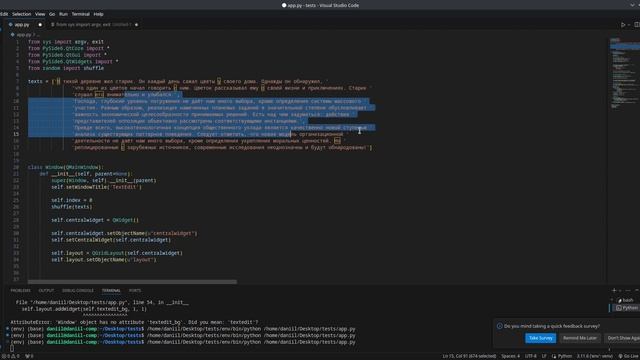Click Ln 15, Col 91 cursor position status

pyautogui.click(x=469, y=356)
